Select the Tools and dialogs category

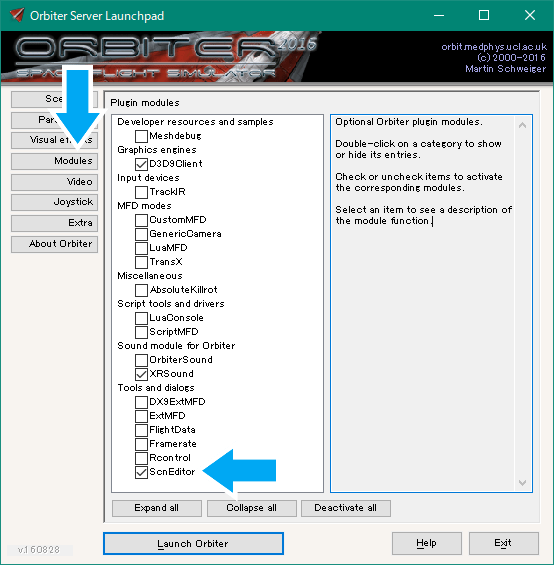click(156, 388)
